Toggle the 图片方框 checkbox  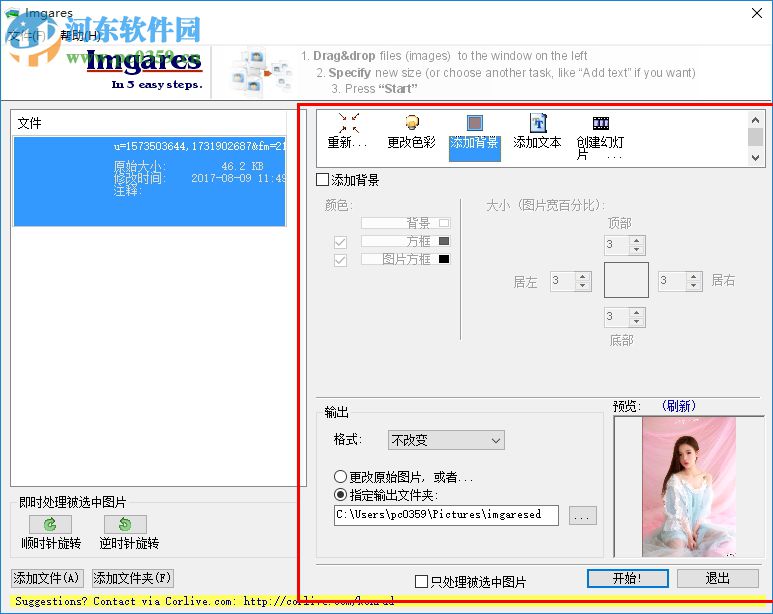click(x=340, y=260)
